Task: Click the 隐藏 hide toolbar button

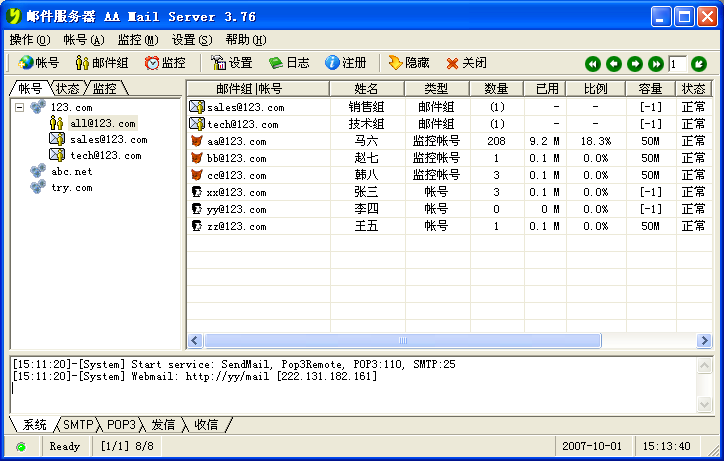Action: point(409,63)
